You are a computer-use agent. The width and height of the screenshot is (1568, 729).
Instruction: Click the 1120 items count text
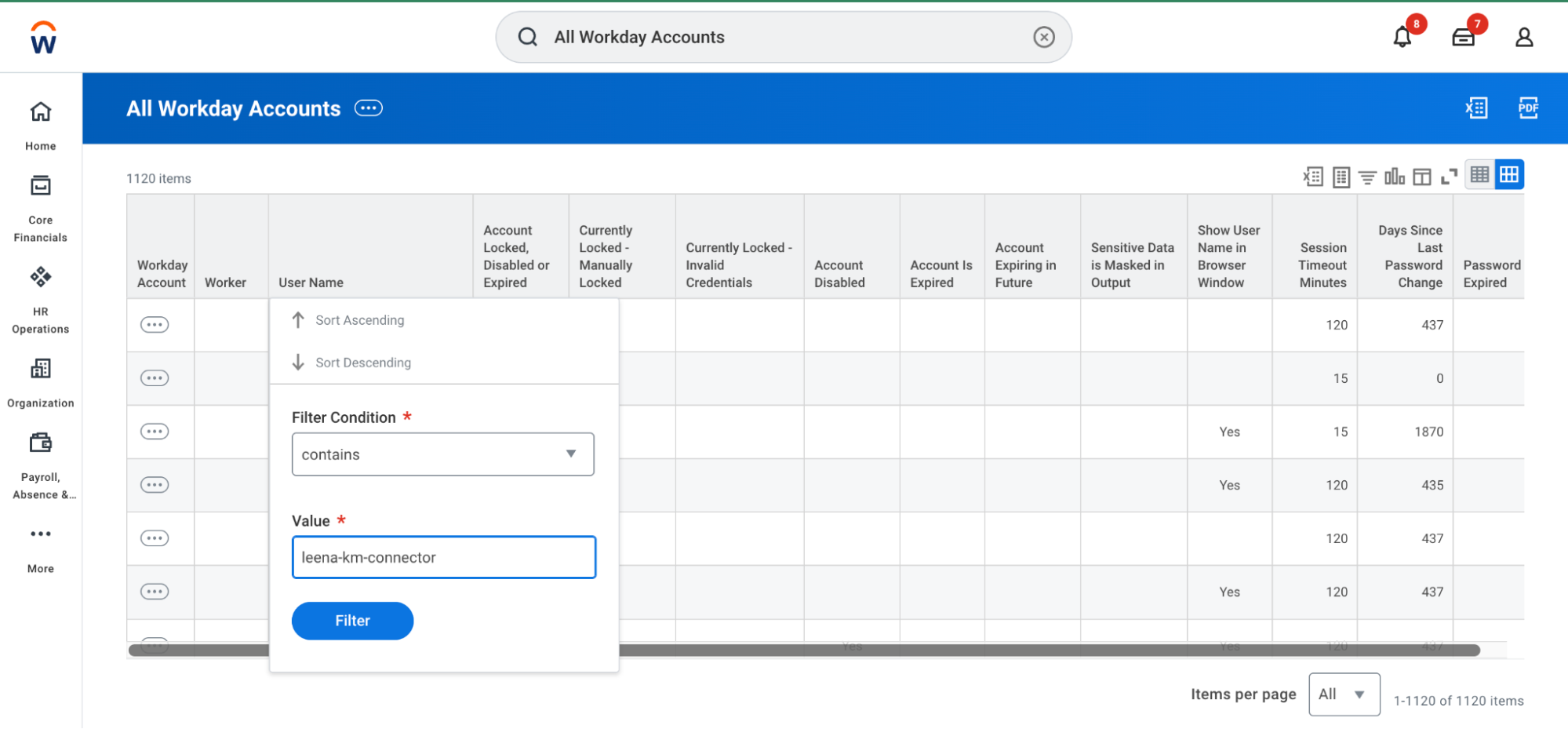[158, 178]
